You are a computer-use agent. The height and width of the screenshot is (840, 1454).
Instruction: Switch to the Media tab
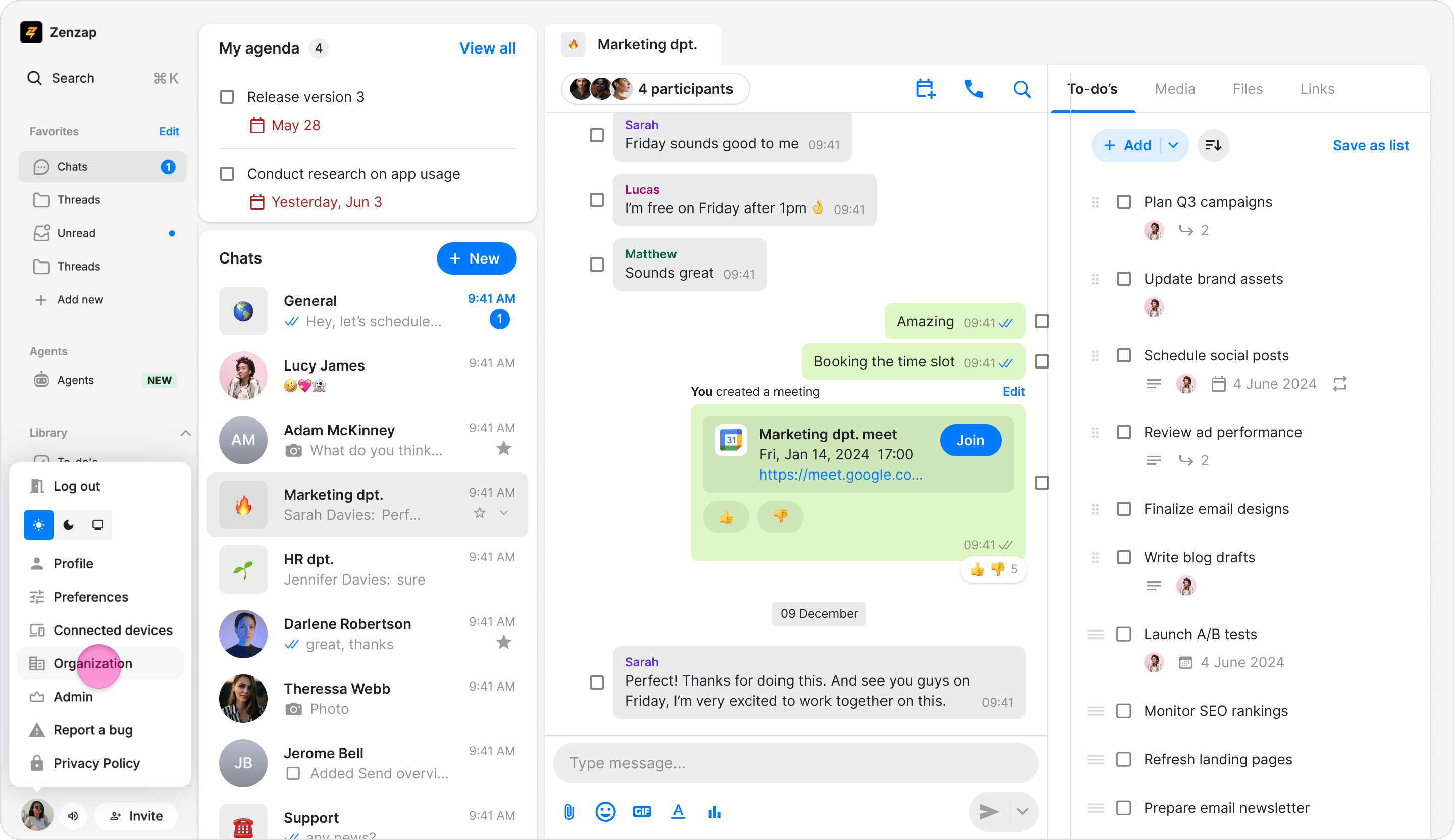(1175, 89)
